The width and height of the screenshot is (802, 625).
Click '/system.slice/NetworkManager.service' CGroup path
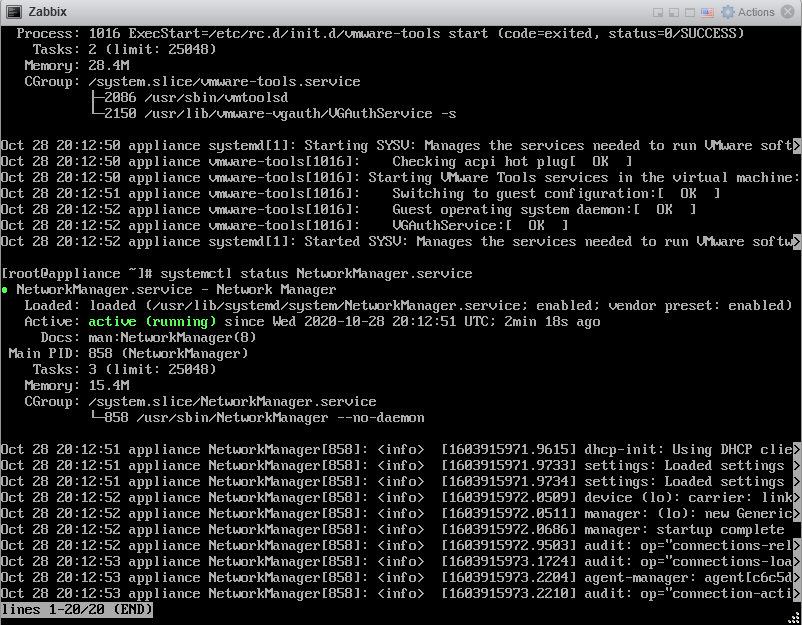[232, 401]
